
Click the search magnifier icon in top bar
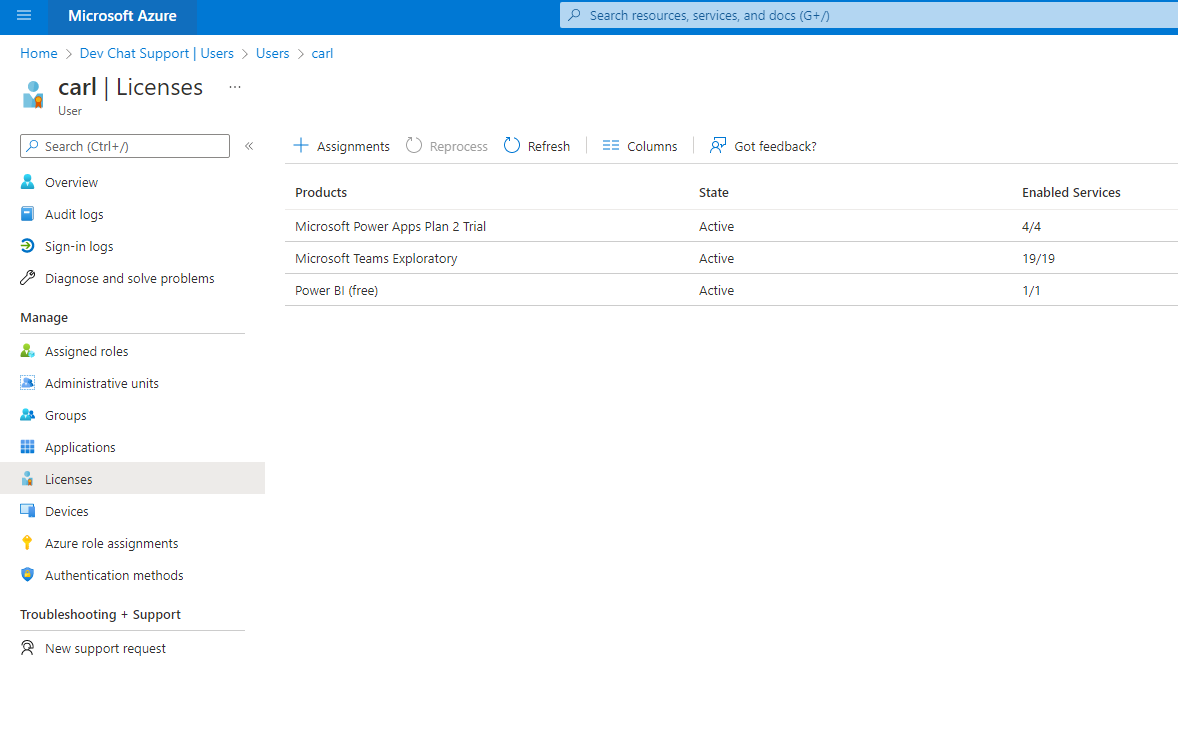(575, 15)
